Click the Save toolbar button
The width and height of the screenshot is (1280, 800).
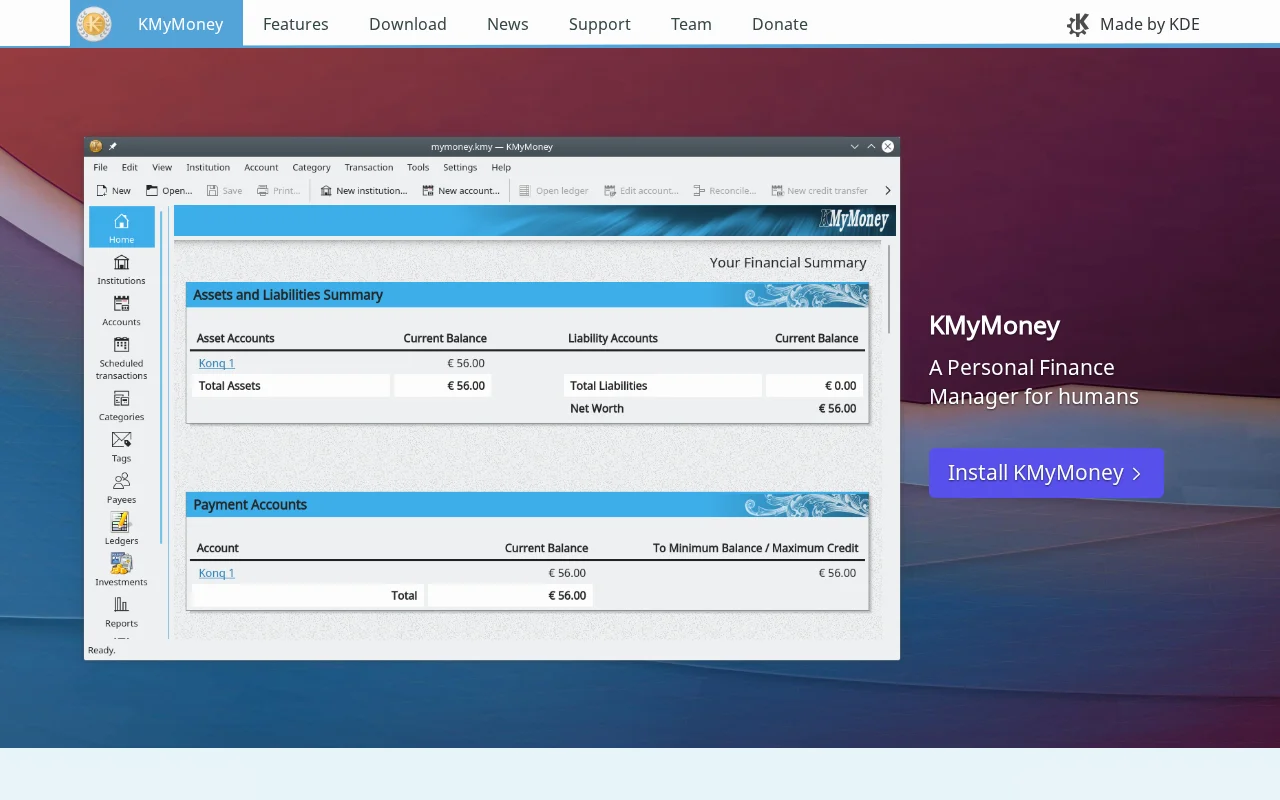(x=225, y=190)
